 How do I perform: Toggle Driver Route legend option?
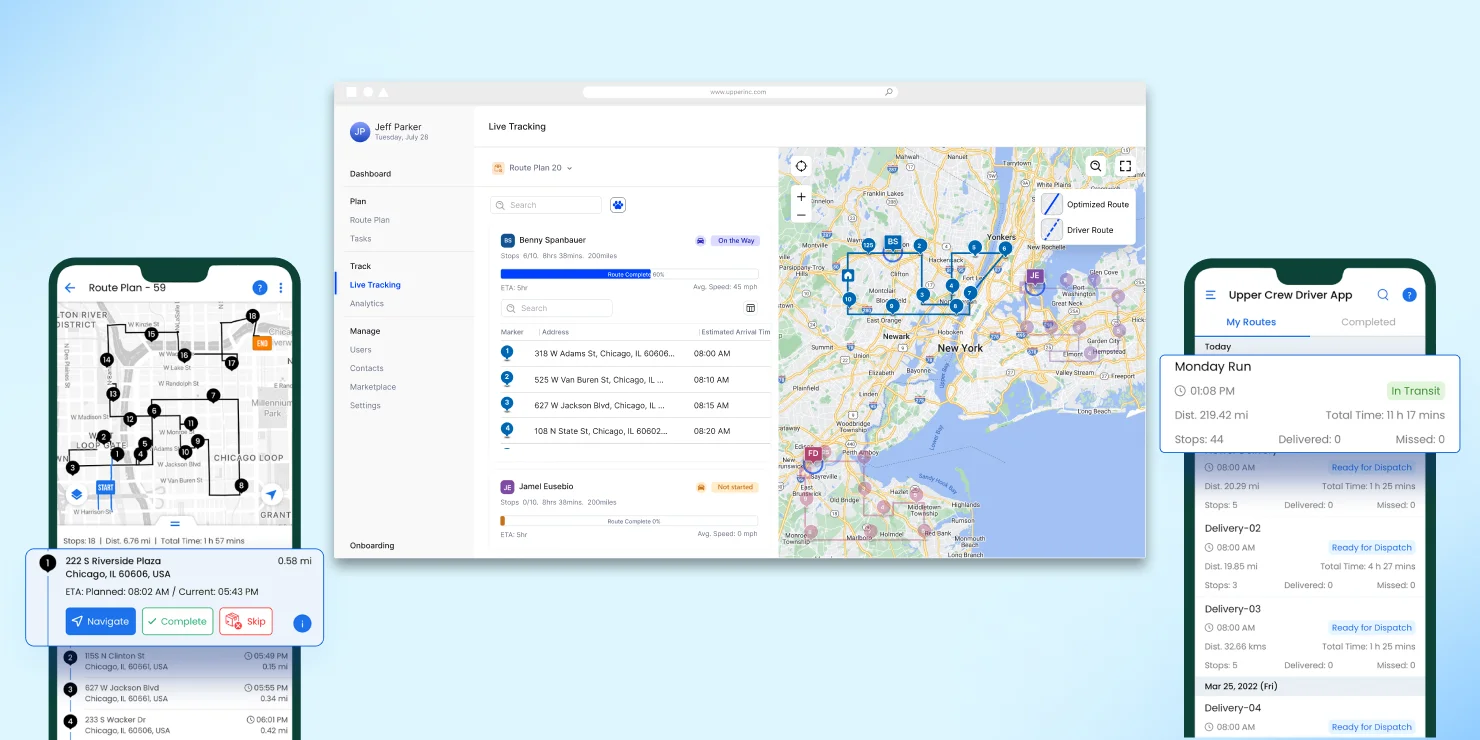coord(1086,230)
